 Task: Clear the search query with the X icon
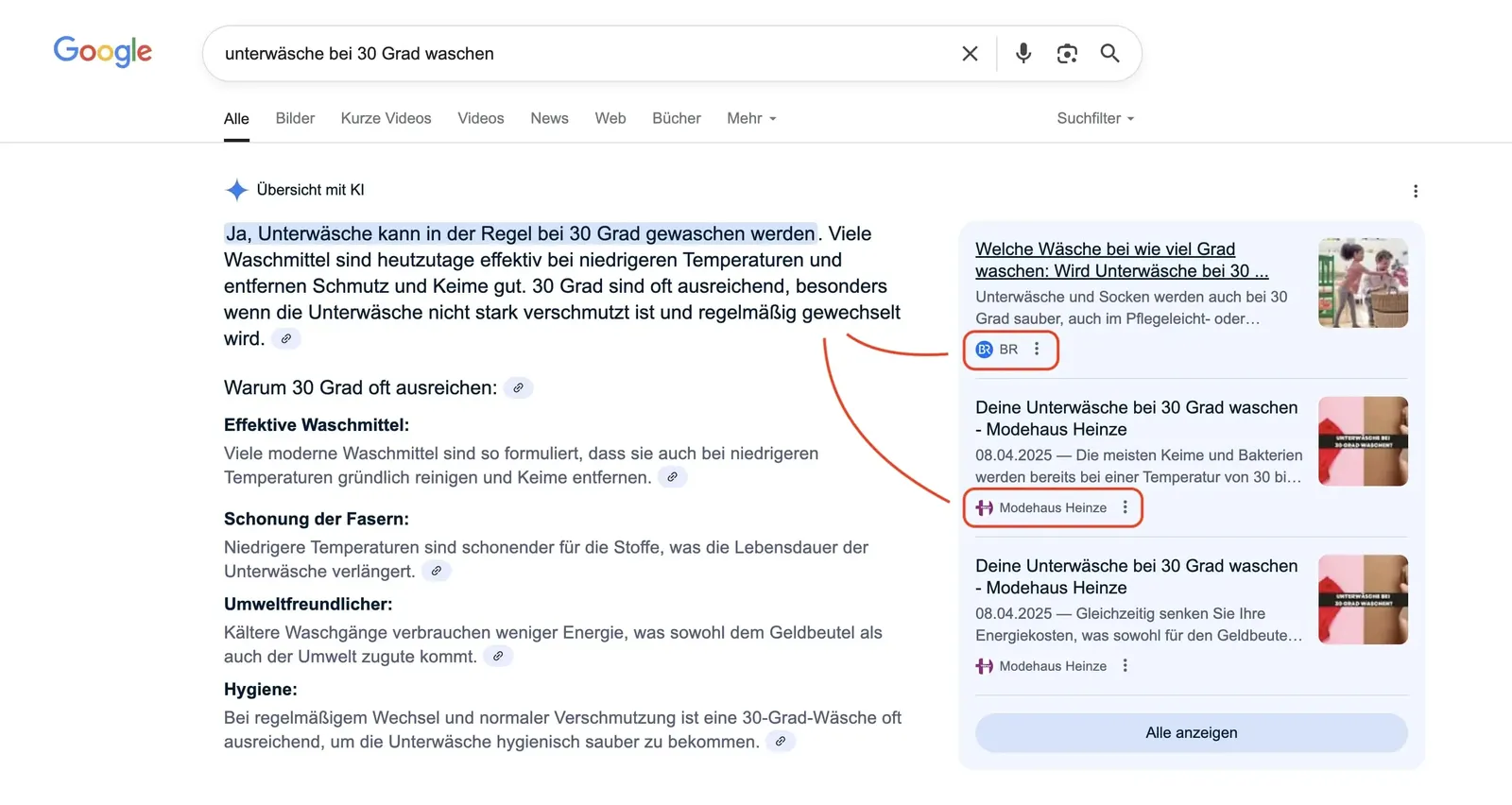[970, 54]
